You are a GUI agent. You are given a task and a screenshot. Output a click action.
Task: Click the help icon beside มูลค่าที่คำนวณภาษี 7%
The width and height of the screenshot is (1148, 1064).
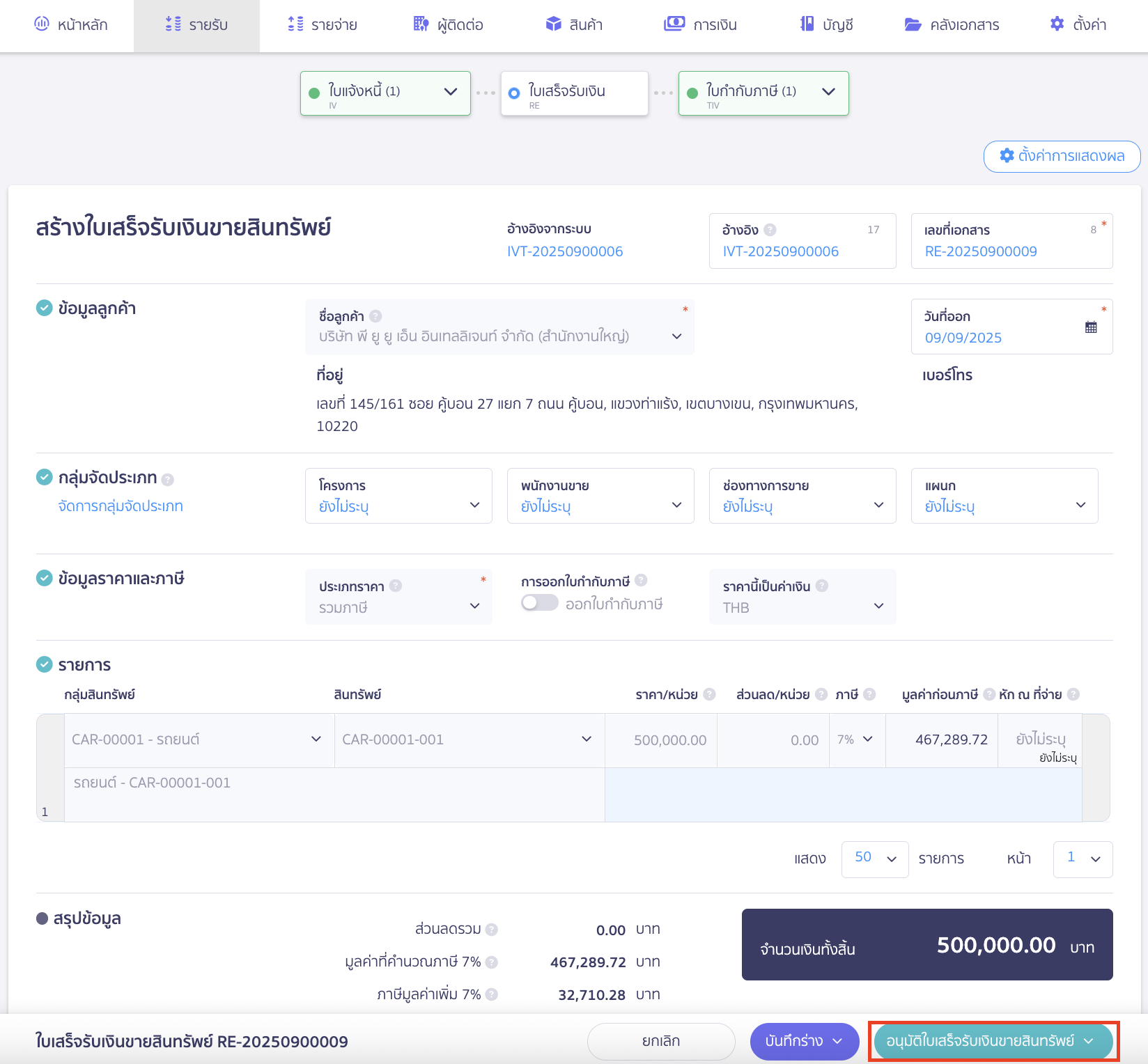(492, 962)
